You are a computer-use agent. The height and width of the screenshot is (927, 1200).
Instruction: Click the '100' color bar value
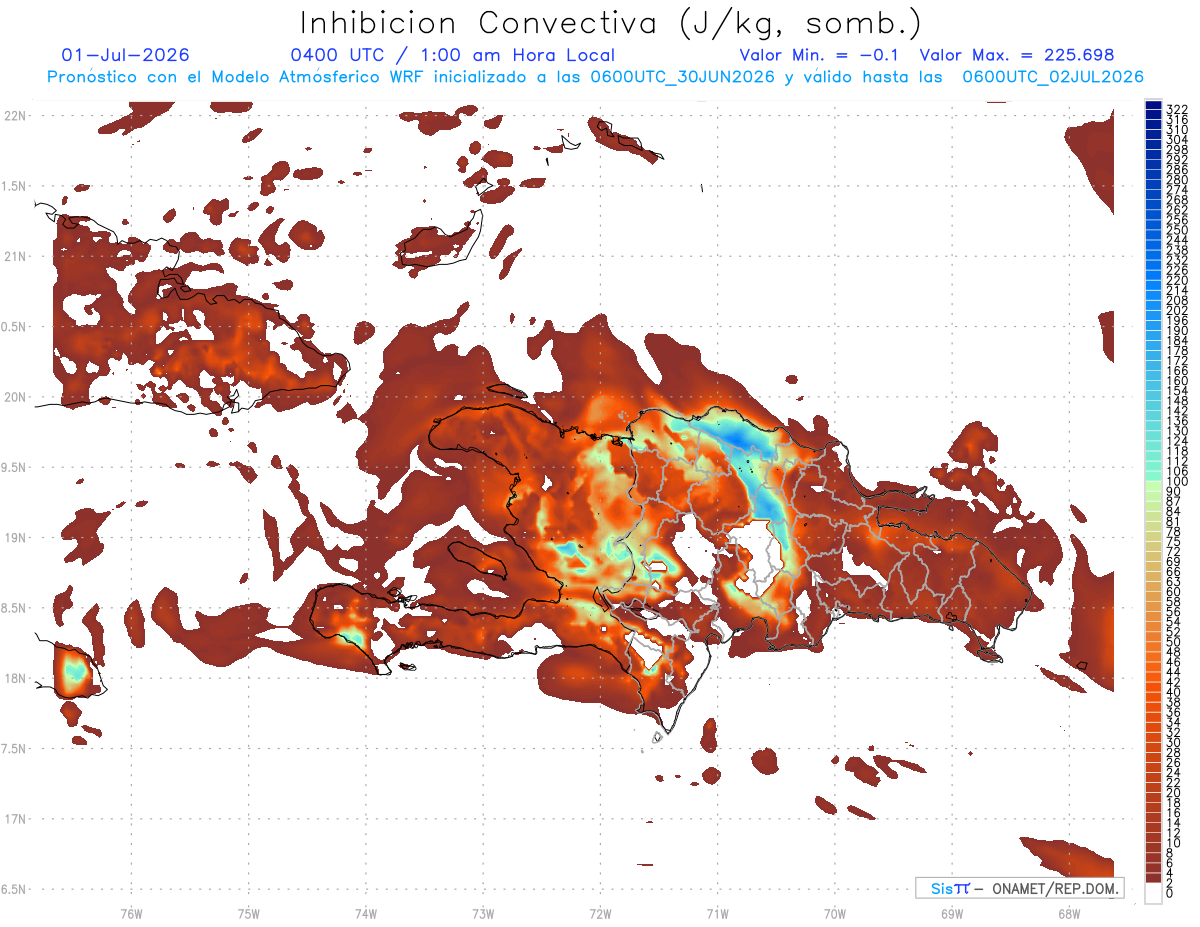point(1177,483)
